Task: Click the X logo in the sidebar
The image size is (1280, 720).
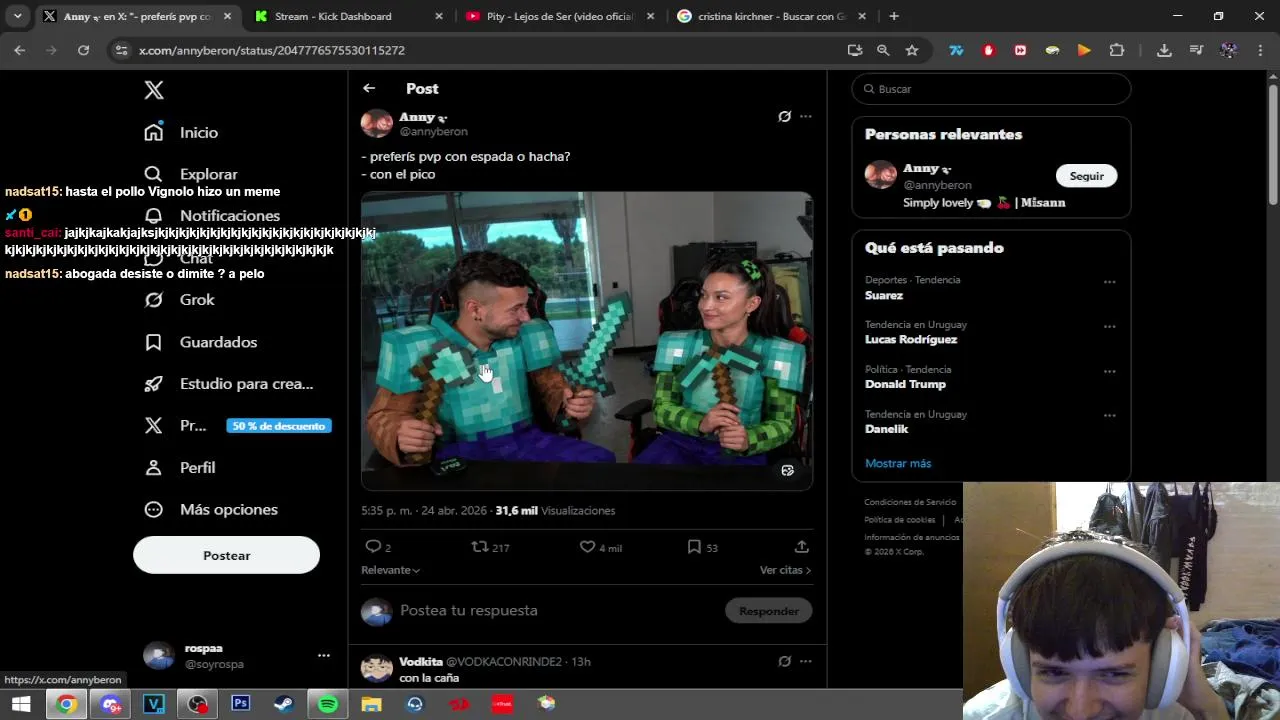Action: click(153, 90)
